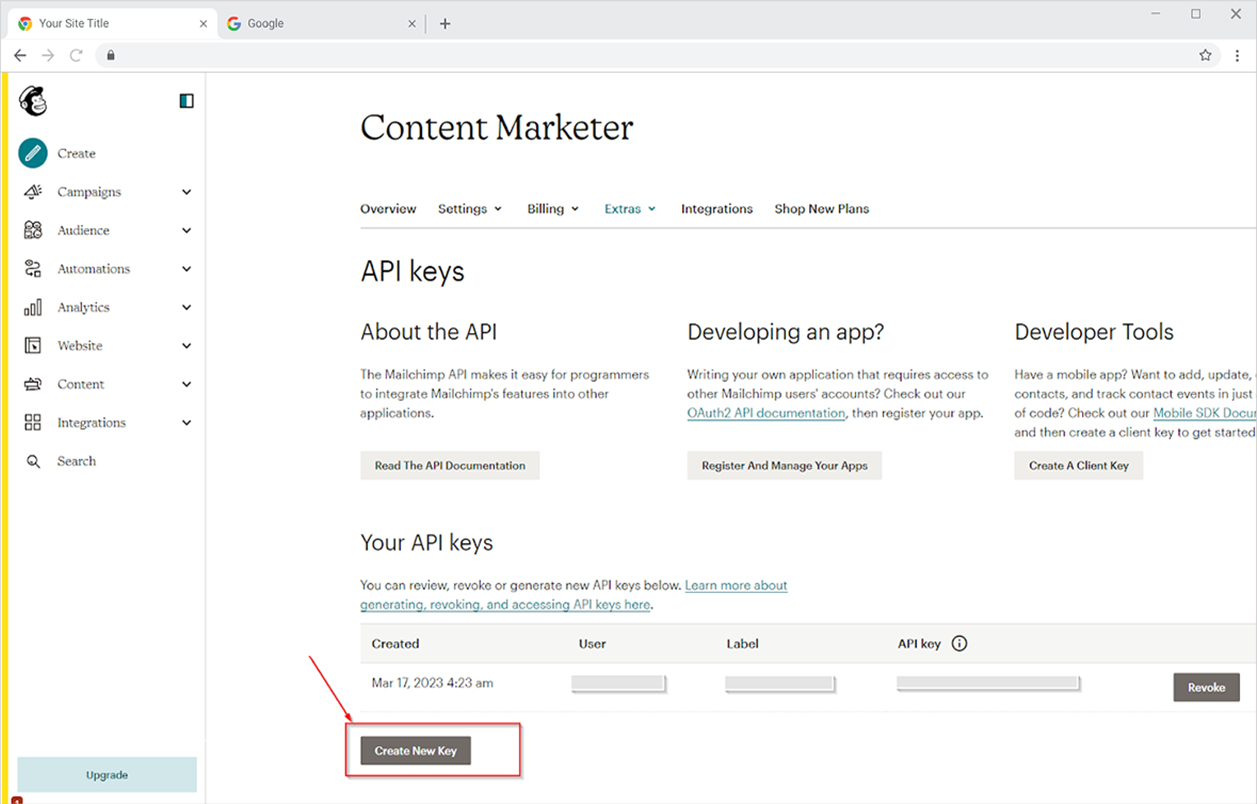The height and width of the screenshot is (804, 1257).
Task: Click the Mailchimp Freddie logo
Action: coord(33,100)
